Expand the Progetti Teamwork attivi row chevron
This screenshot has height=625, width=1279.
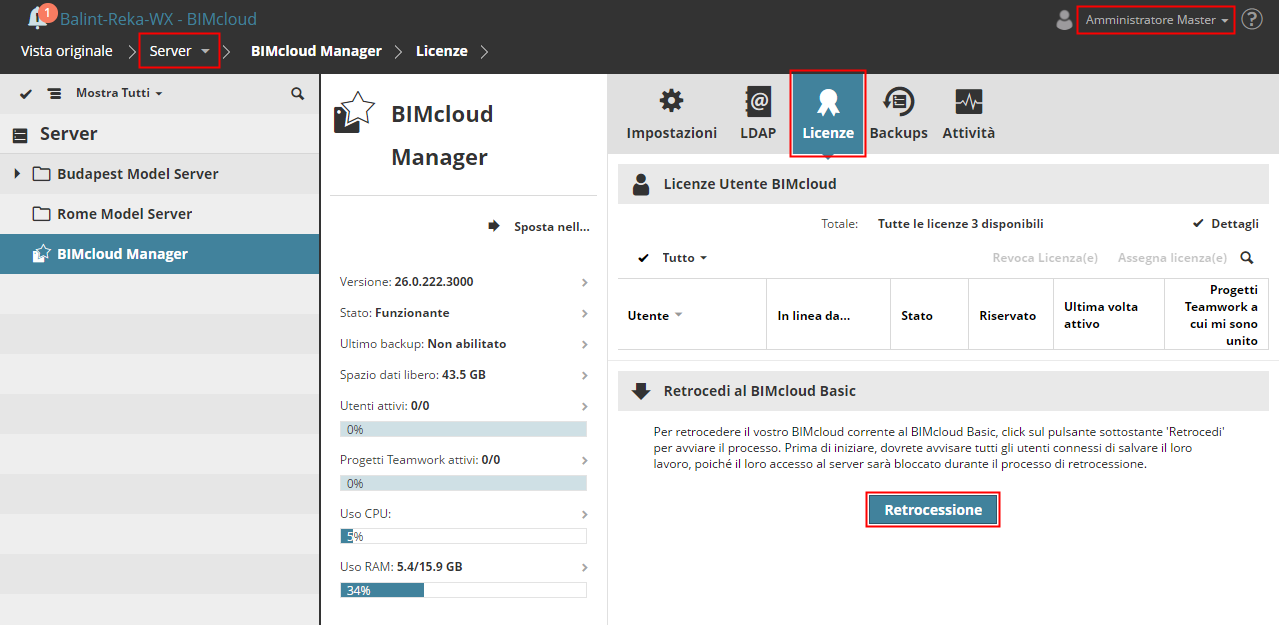[x=584, y=461]
